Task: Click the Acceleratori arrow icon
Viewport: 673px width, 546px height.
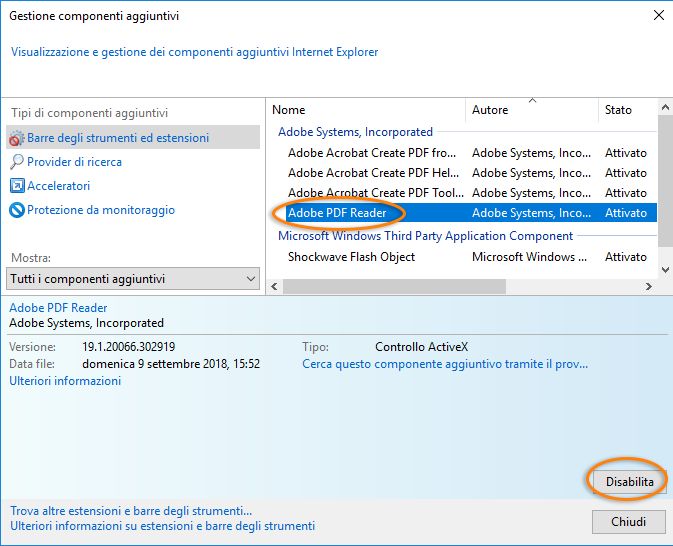Action: click(17, 186)
